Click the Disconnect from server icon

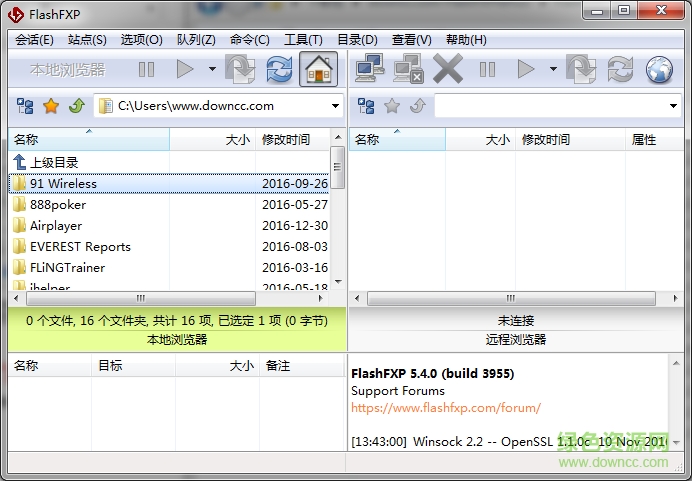(409, 69)
